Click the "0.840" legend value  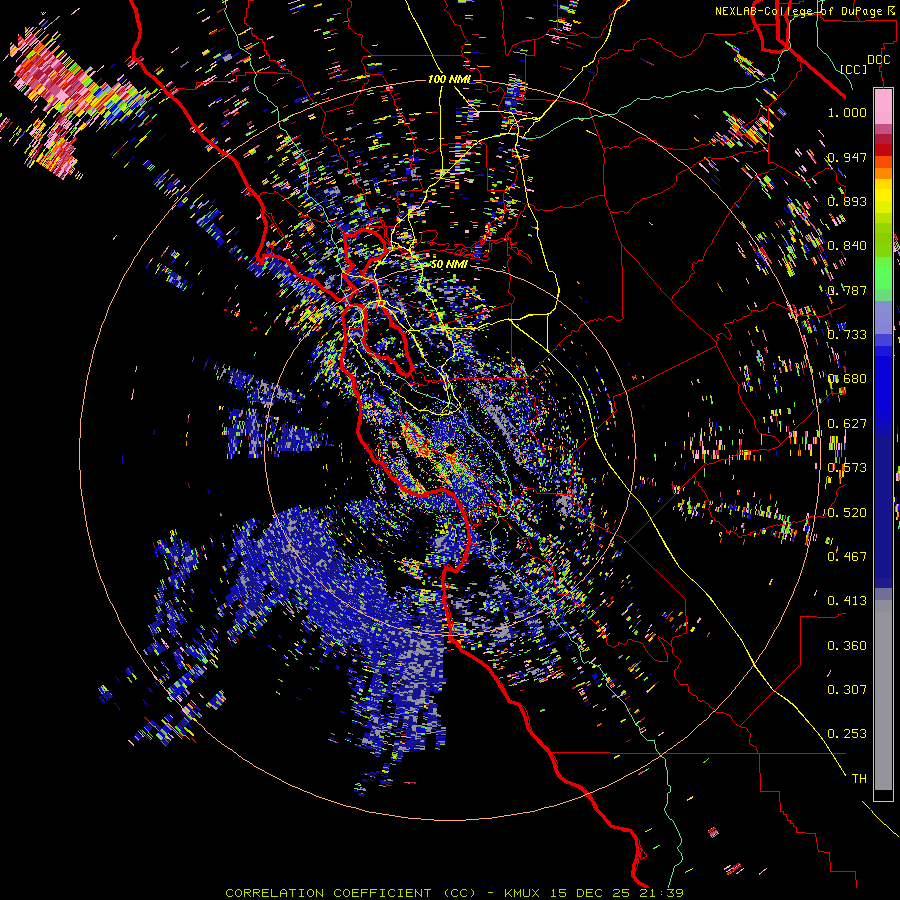coord(847,245)
